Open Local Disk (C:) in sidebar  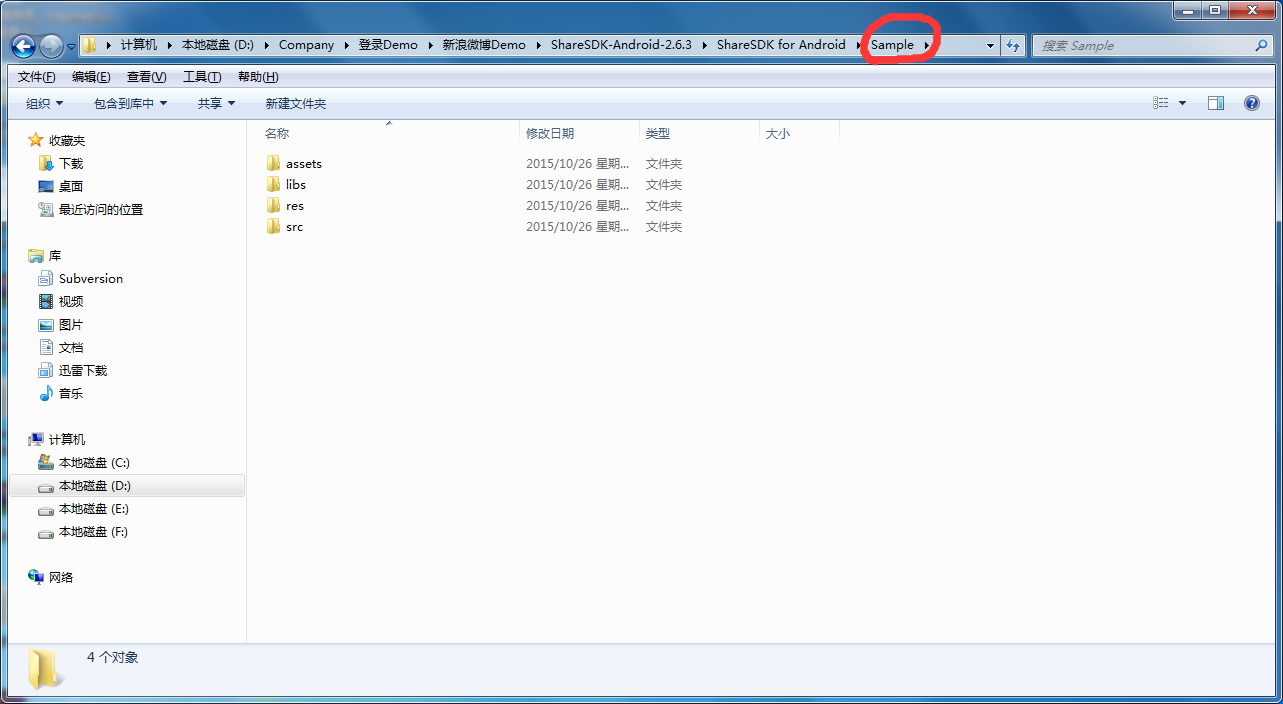click(x=84, y=462)
